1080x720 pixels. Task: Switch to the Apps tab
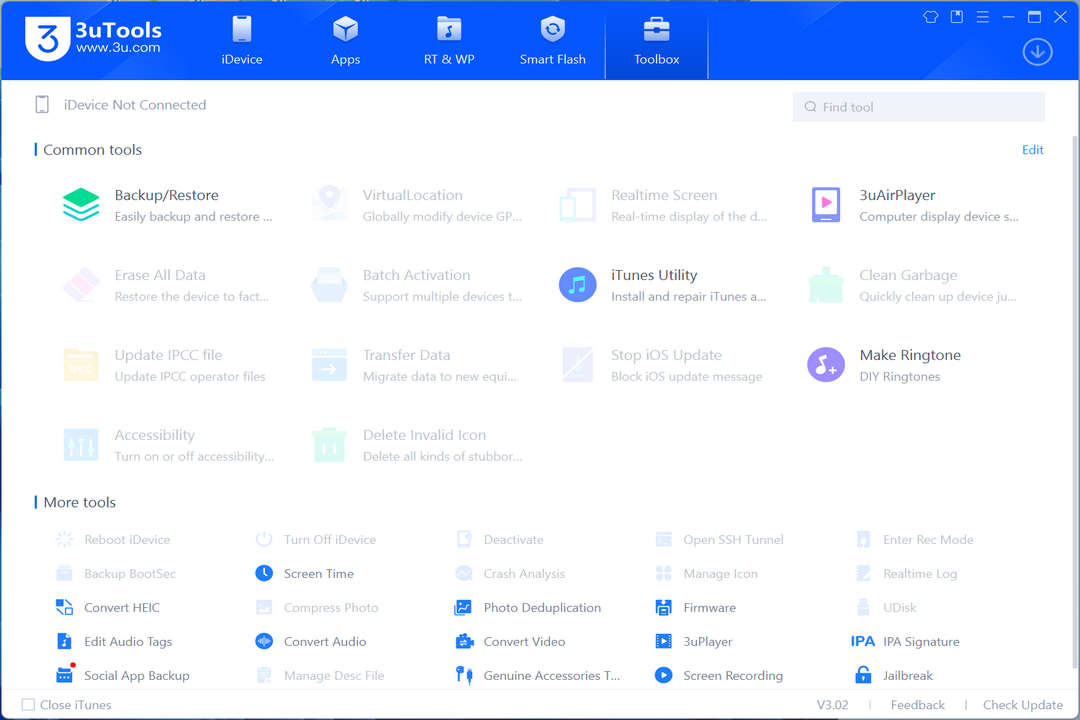click(345, 40)
